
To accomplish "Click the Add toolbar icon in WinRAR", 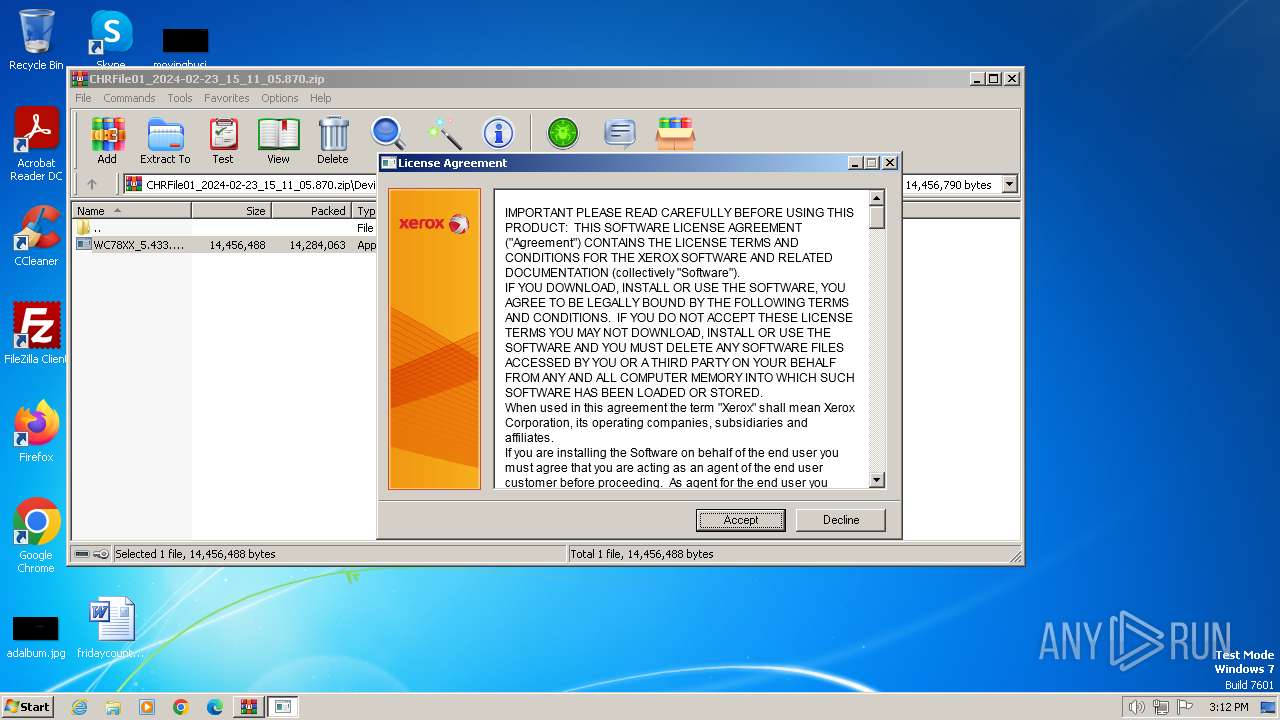I will pos(107,140).
